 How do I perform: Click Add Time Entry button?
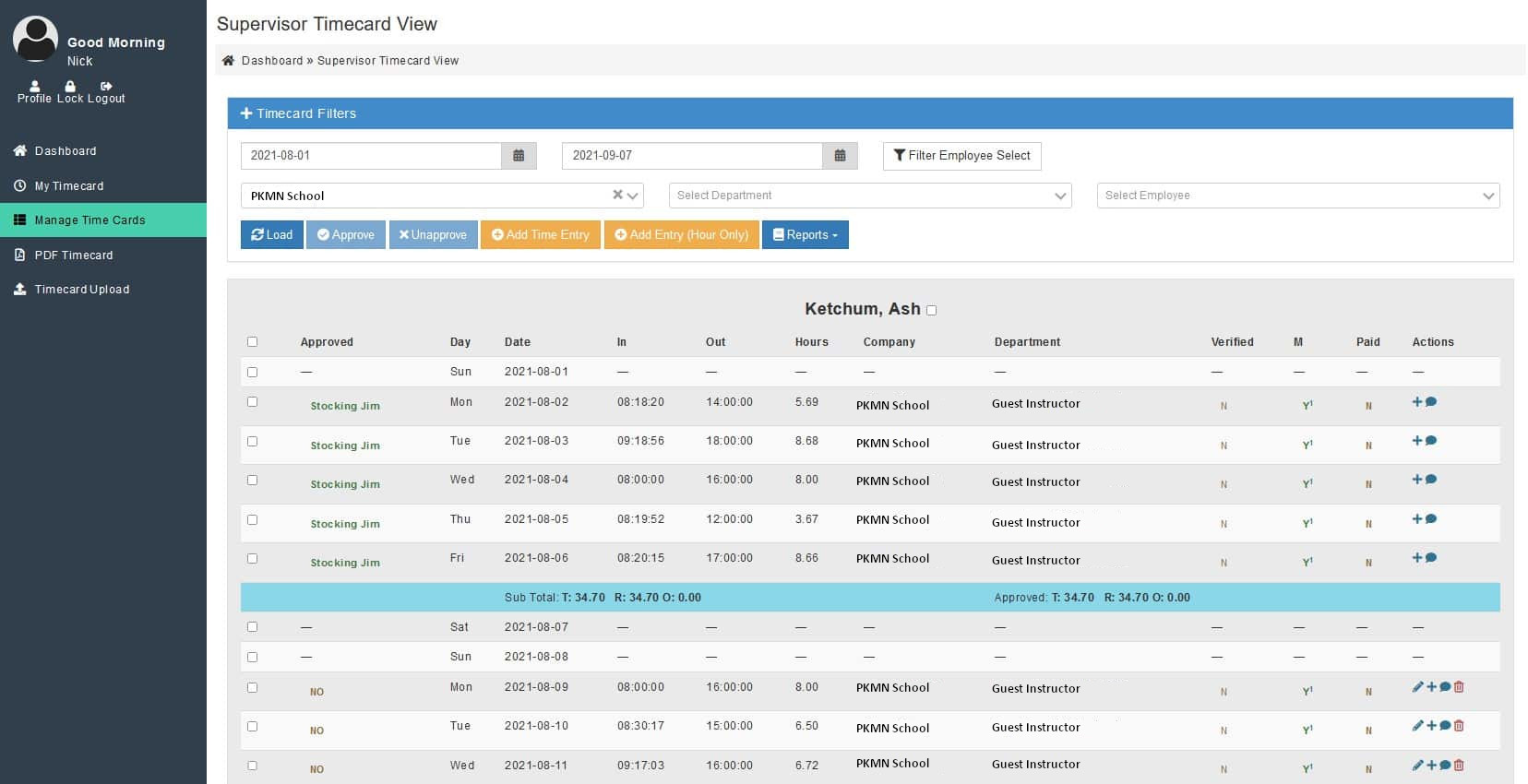tap(541, 235)
